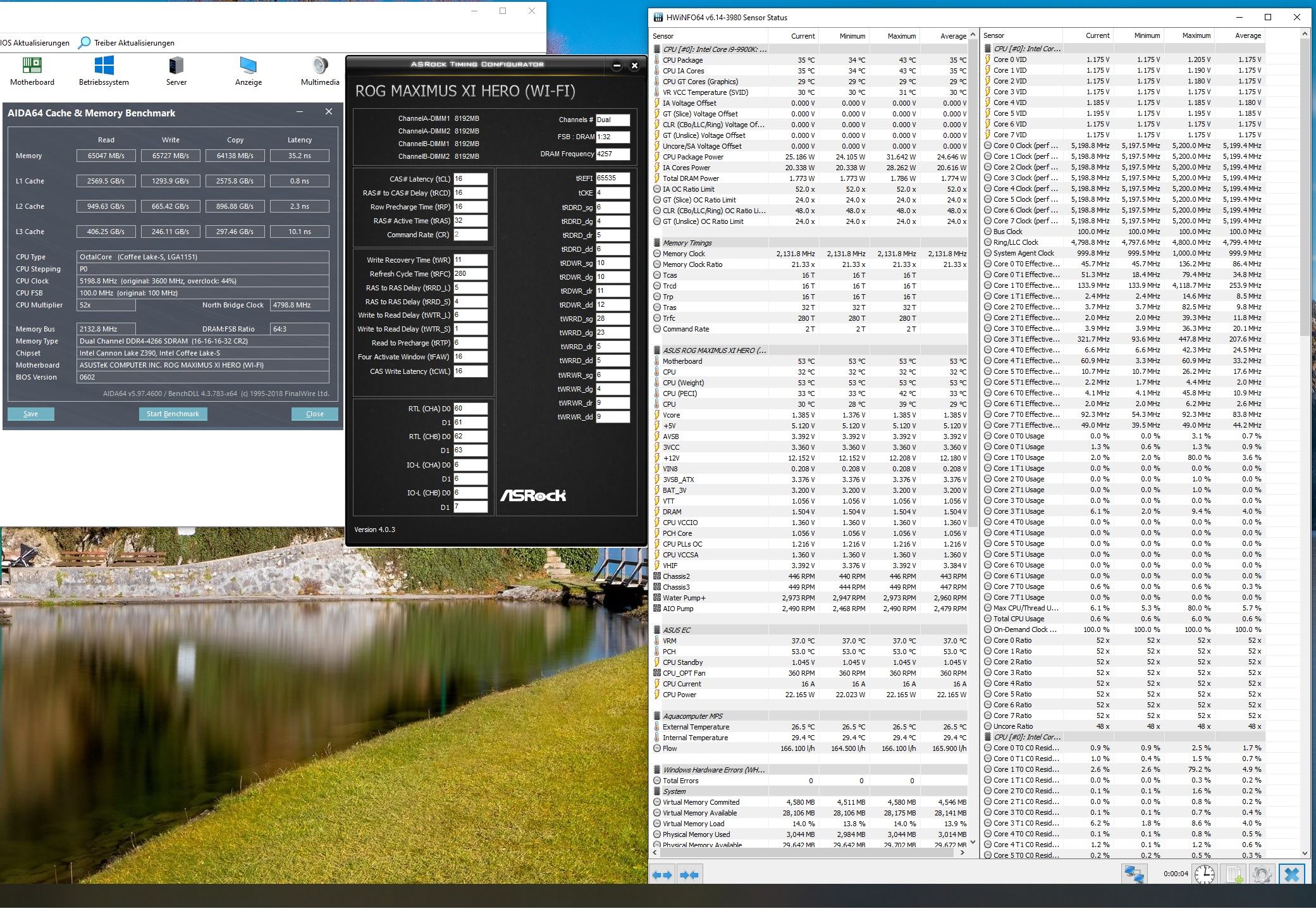Click Start Benchmark button
Screen dimensions: 1316x911
[x=173, y=414]
